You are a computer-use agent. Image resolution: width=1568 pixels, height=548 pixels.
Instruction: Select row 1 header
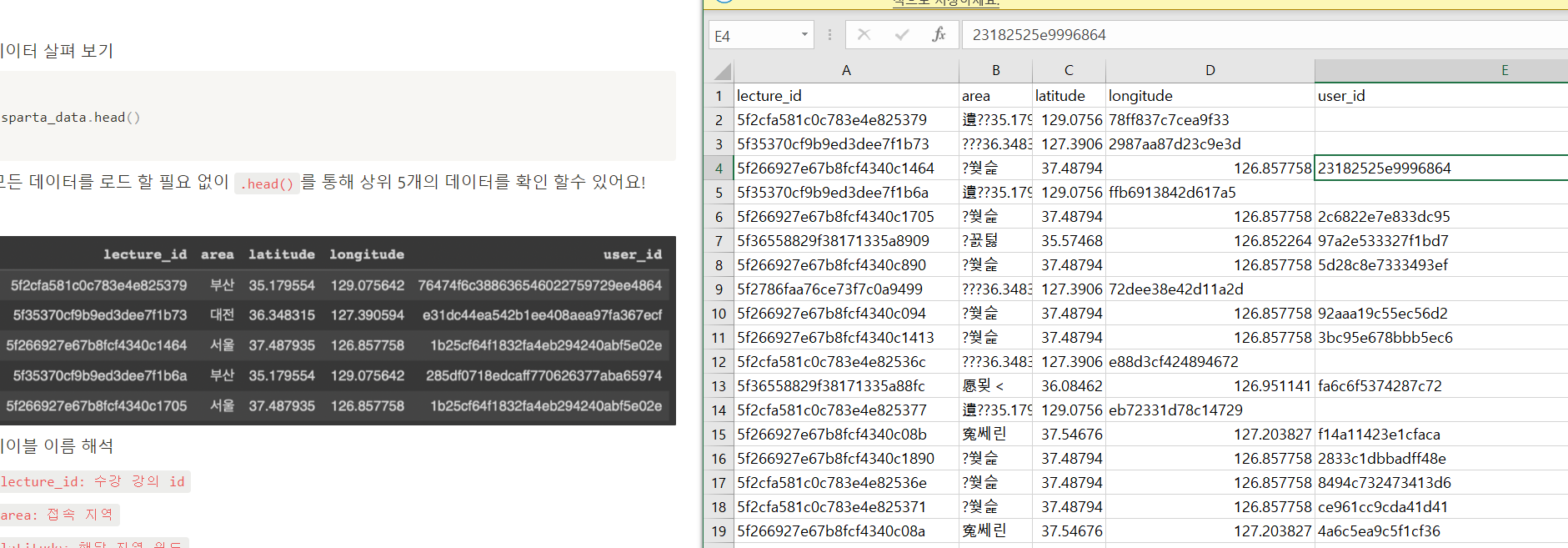[x=719, y=96]
